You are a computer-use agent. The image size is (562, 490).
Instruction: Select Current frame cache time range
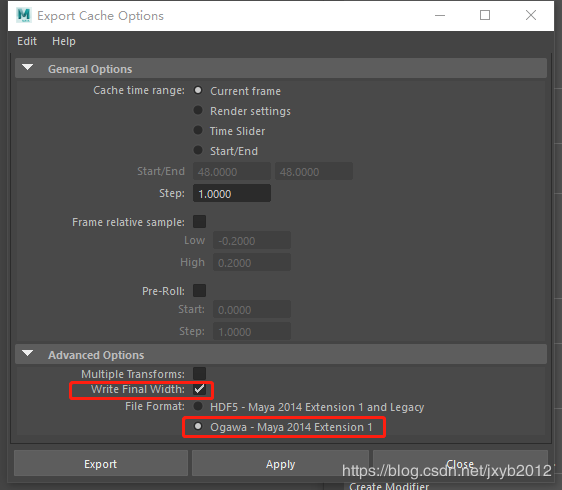[x=198, y=90]
